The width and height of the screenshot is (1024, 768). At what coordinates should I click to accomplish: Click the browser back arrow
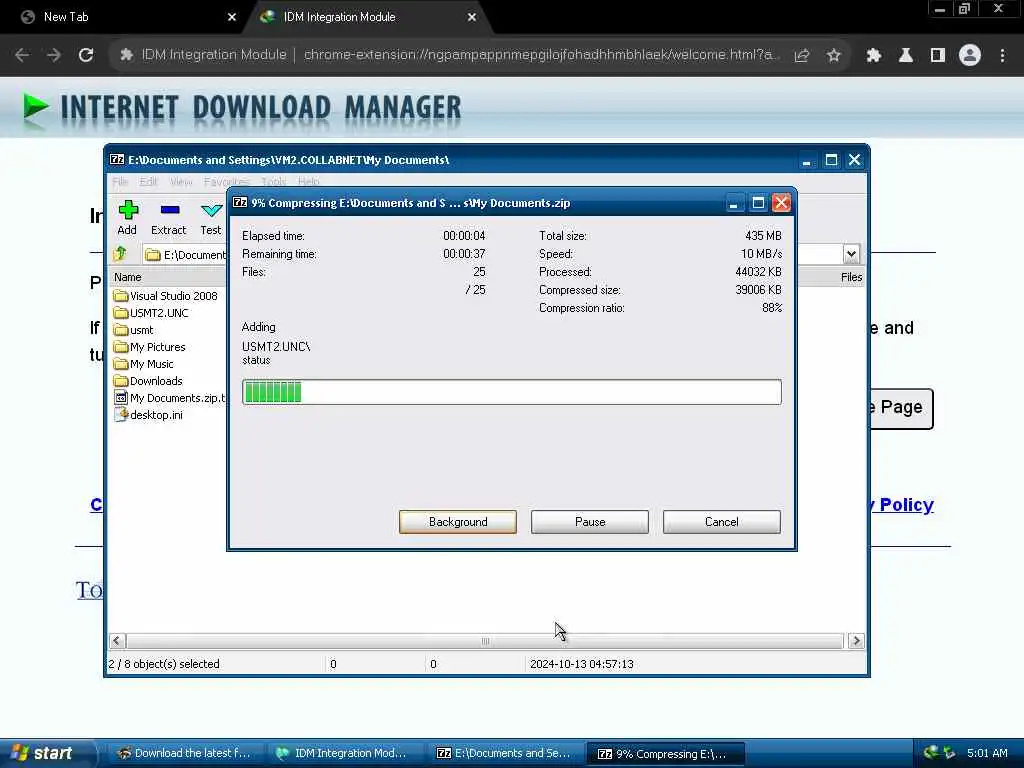coord(22,55)
